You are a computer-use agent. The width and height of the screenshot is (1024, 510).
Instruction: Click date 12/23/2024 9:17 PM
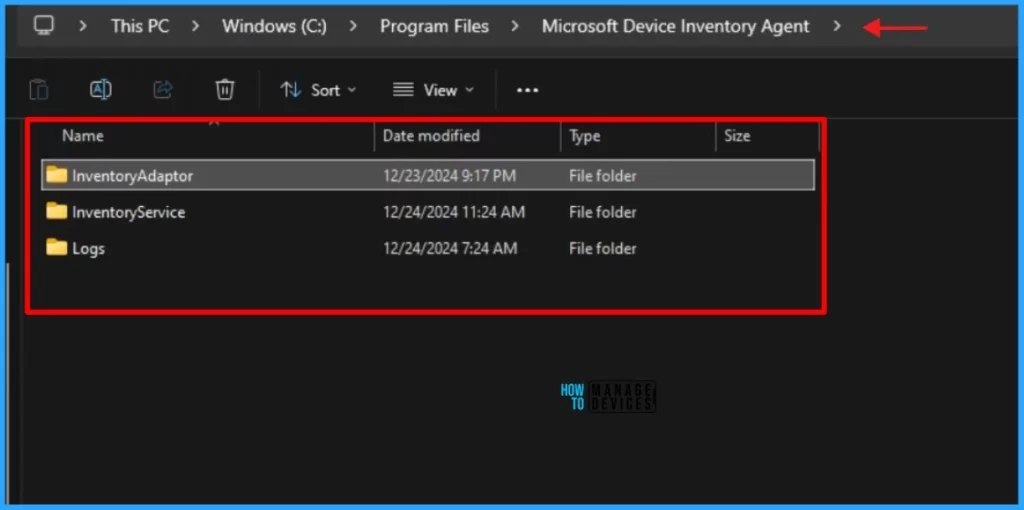[x=449, y=176]
